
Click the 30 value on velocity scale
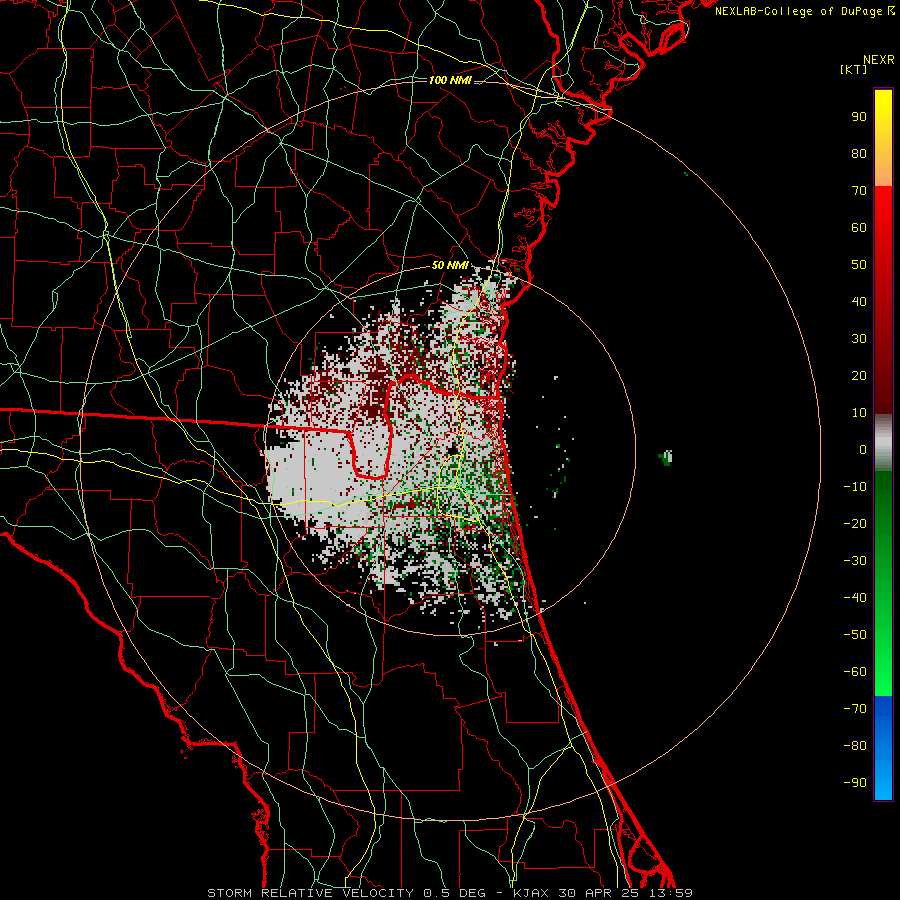(859, 339)
